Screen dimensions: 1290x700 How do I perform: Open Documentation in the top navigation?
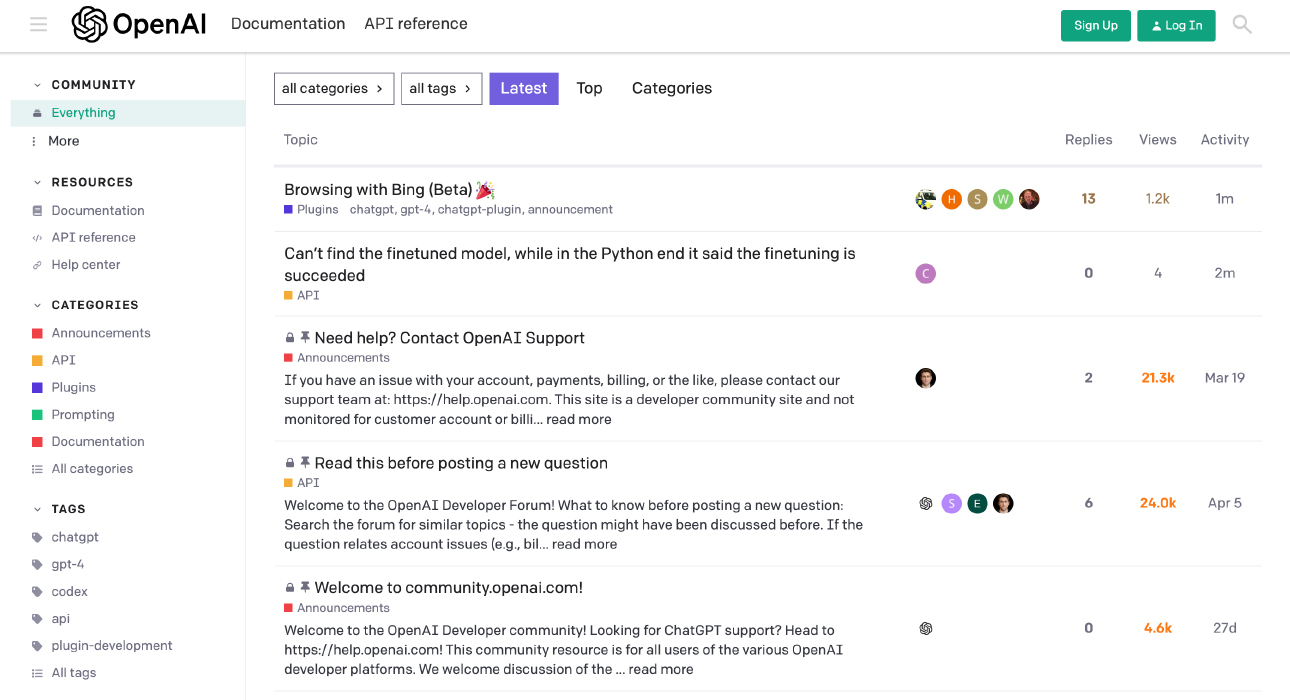(x=288, y=23)
